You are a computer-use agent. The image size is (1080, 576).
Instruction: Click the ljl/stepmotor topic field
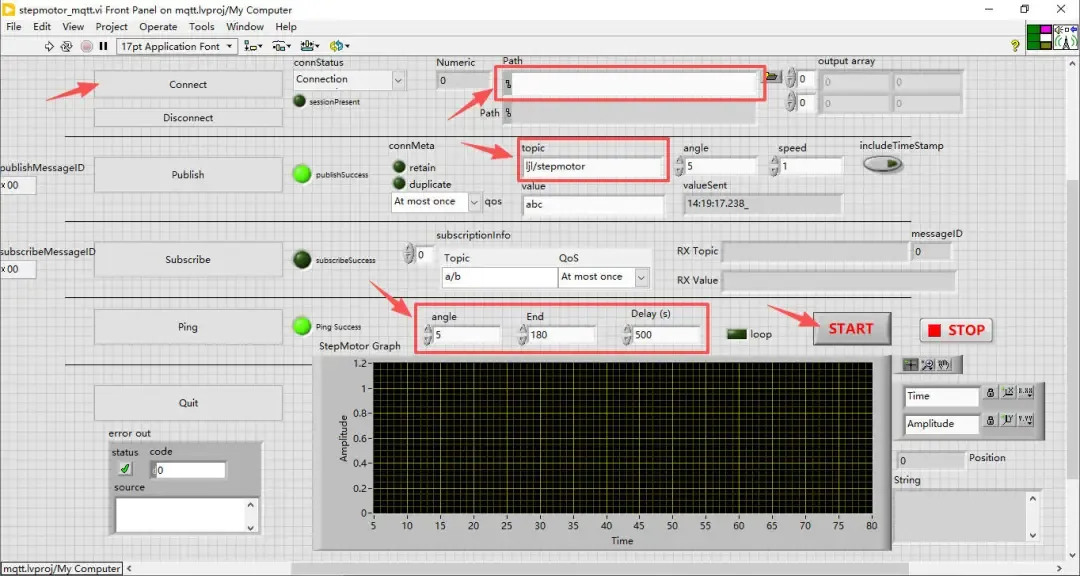click(x=593, y=166)
